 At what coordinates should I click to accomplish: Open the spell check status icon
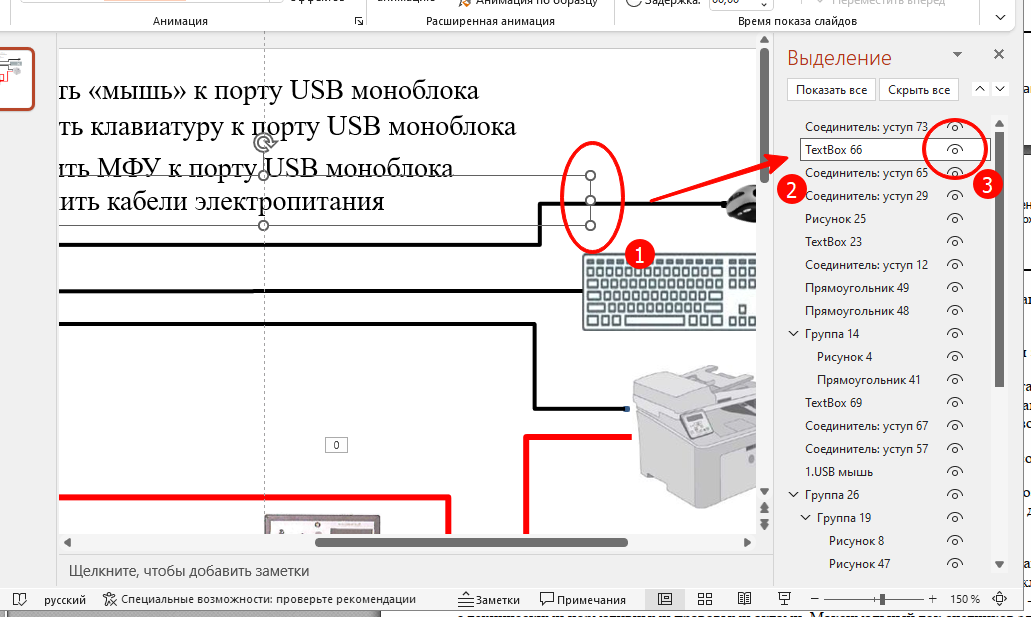[x=20, y=599]
